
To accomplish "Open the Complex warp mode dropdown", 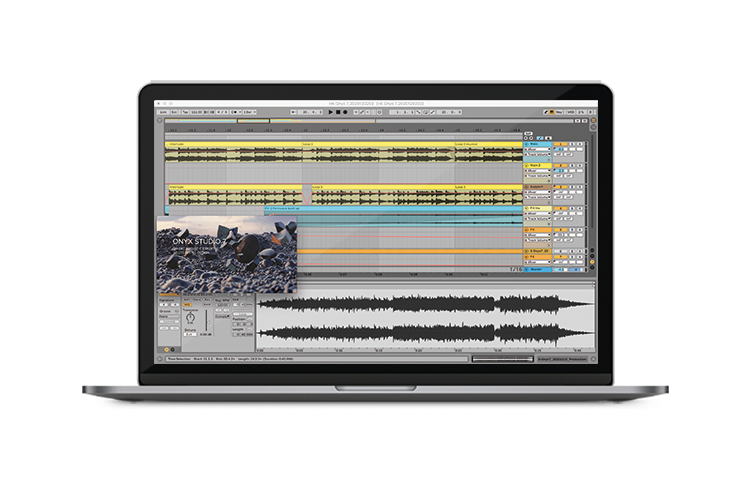I will pos(222,316).
